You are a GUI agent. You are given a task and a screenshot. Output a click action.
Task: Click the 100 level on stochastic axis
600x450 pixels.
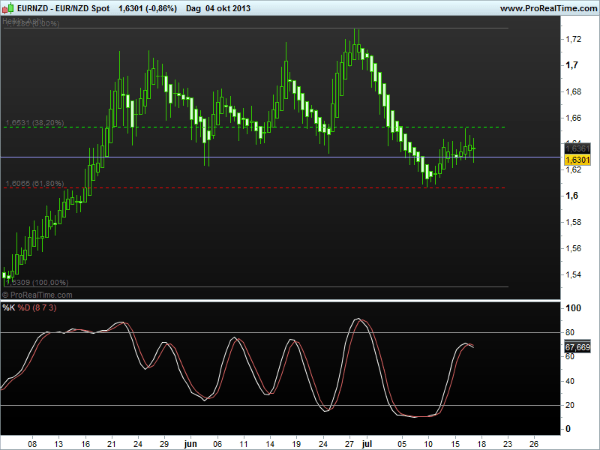point(573,308)
